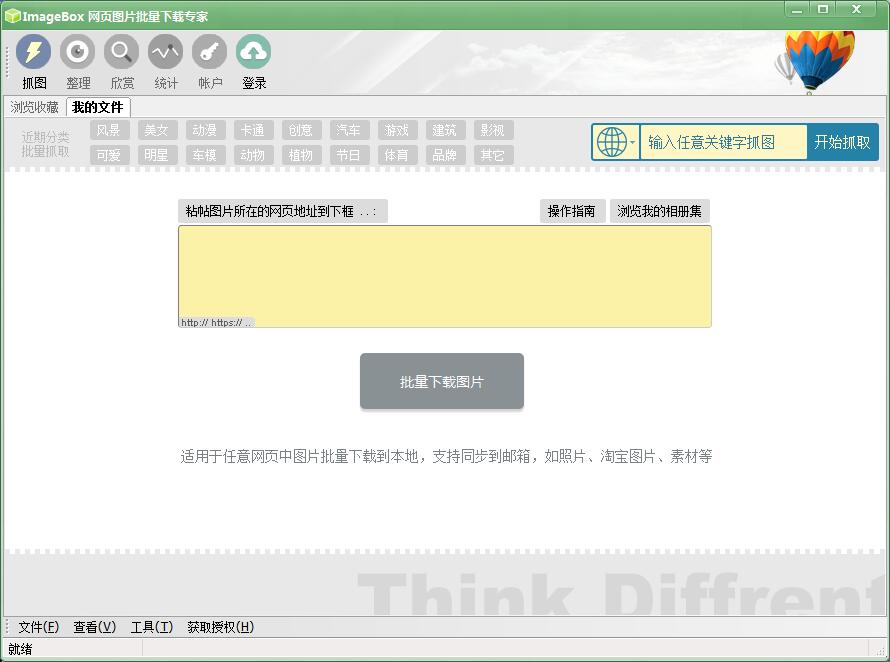Switch to the 我的文件 tab
The width and height of the screenshot is (890, 662).
[96, 107]
